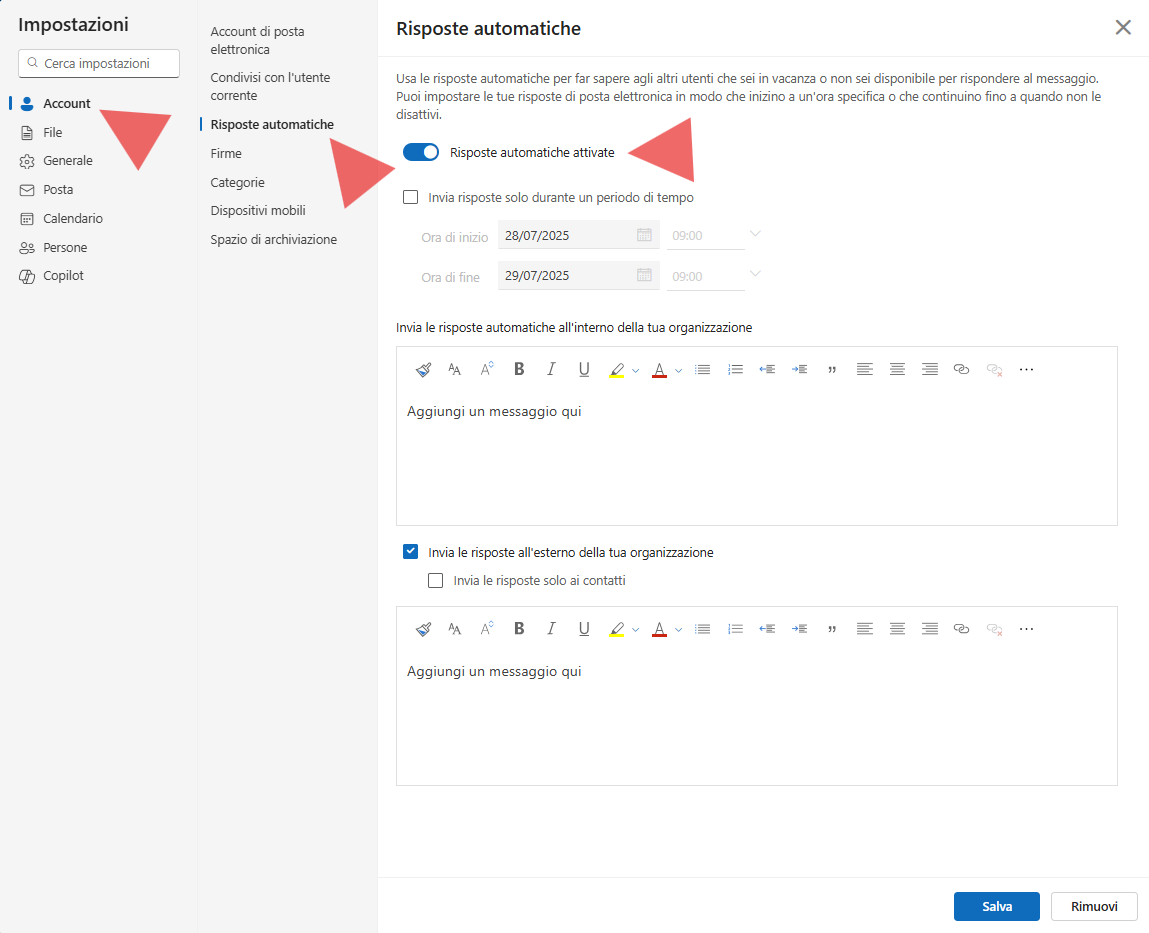Screen dimensions: 1149x933
Task: Apply underline in the internal message editor
Action: 584,369
